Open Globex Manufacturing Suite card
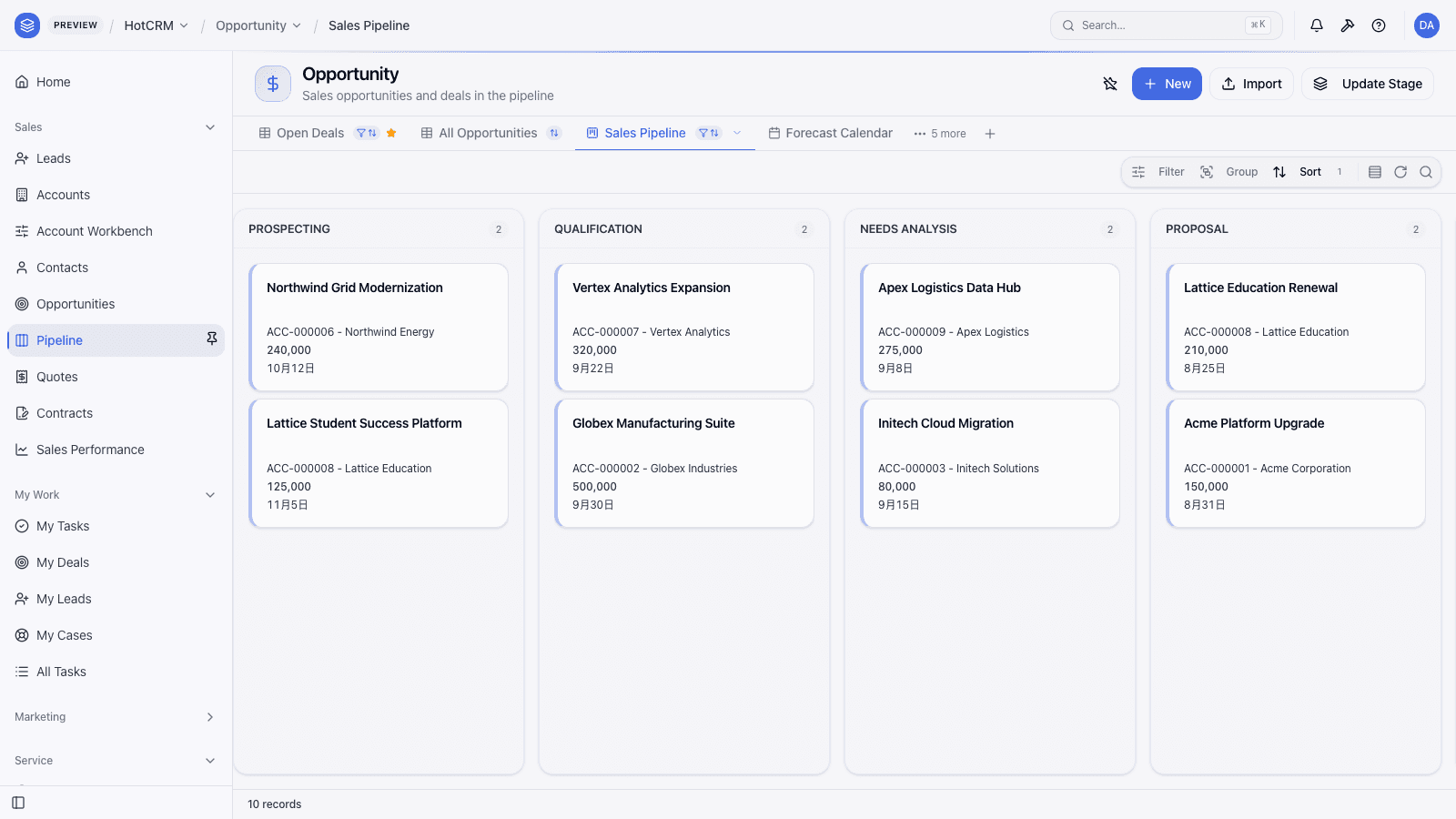The height and width of the screenshot is (819, 1456). coord(684,463)
